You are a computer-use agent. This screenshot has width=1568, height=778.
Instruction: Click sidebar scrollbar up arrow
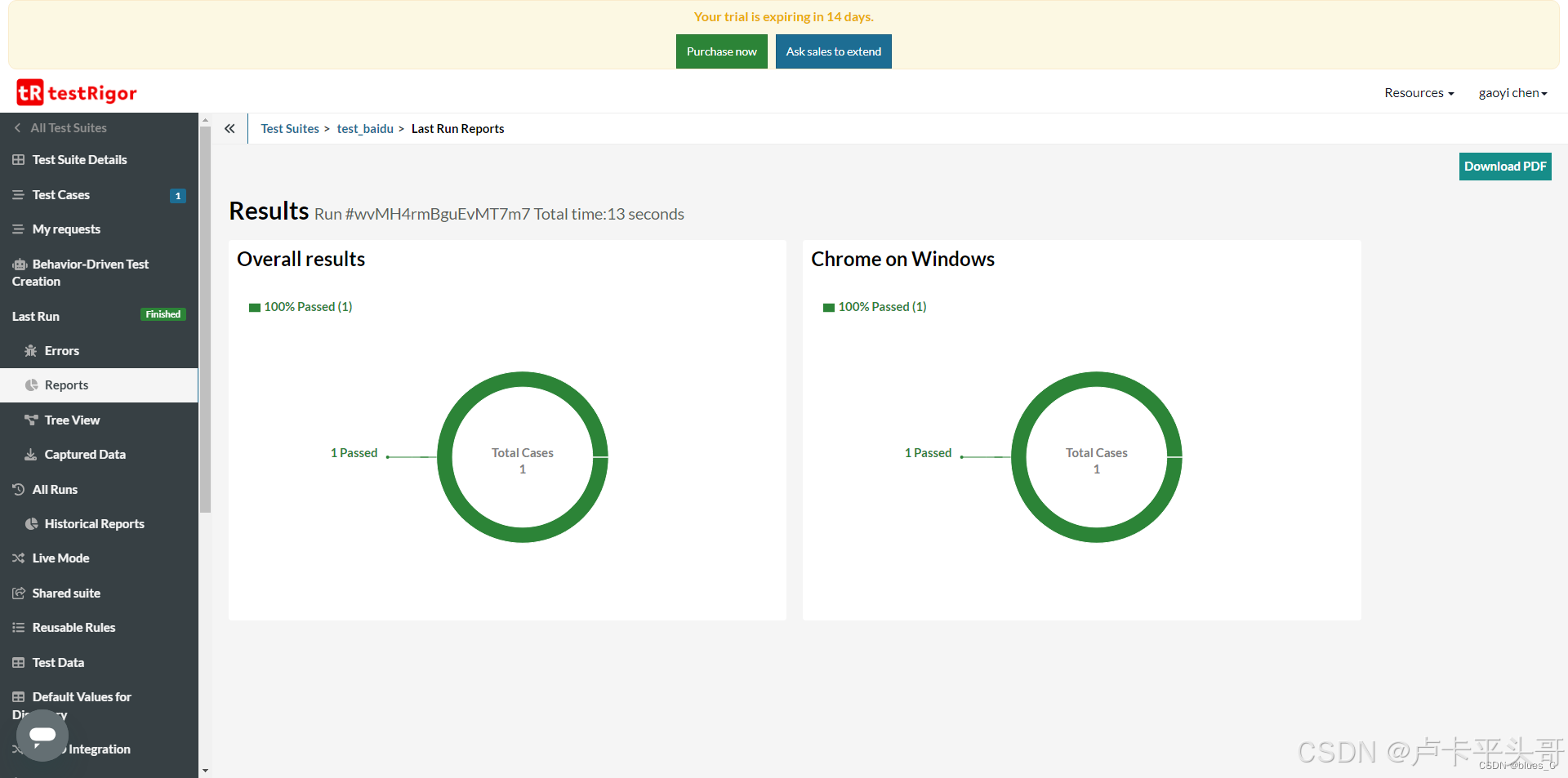205,120
